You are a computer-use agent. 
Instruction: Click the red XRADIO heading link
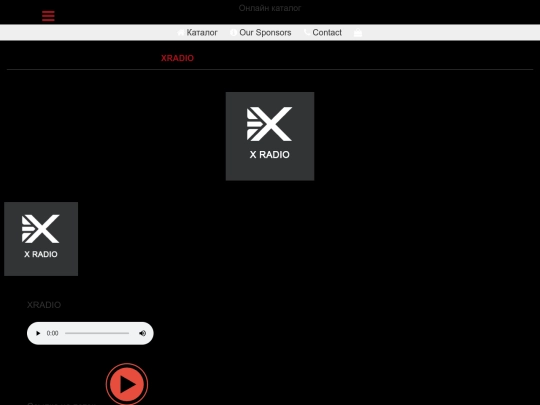tap(177, 58)
